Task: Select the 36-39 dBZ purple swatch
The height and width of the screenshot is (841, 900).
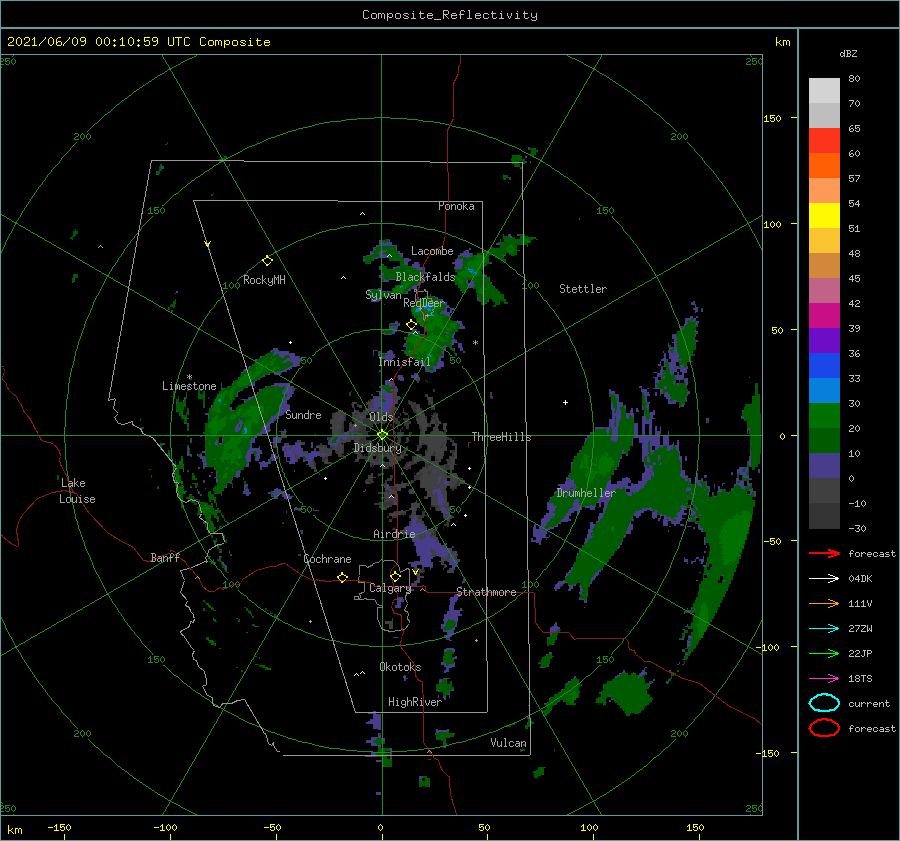Action: tap(824, 341)
